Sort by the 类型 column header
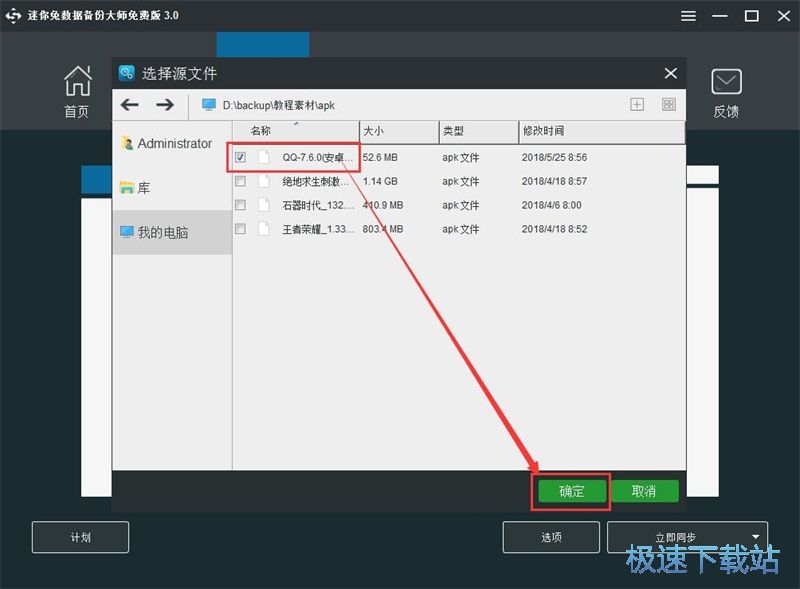This screenshot has height=589, width=800. tap(479, 132)
